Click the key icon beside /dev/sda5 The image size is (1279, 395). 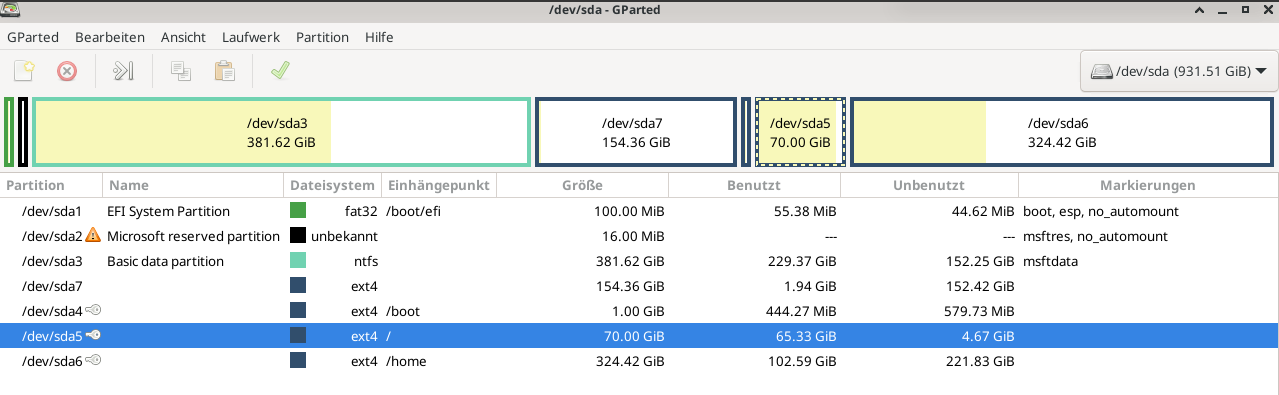click(93, 335)
